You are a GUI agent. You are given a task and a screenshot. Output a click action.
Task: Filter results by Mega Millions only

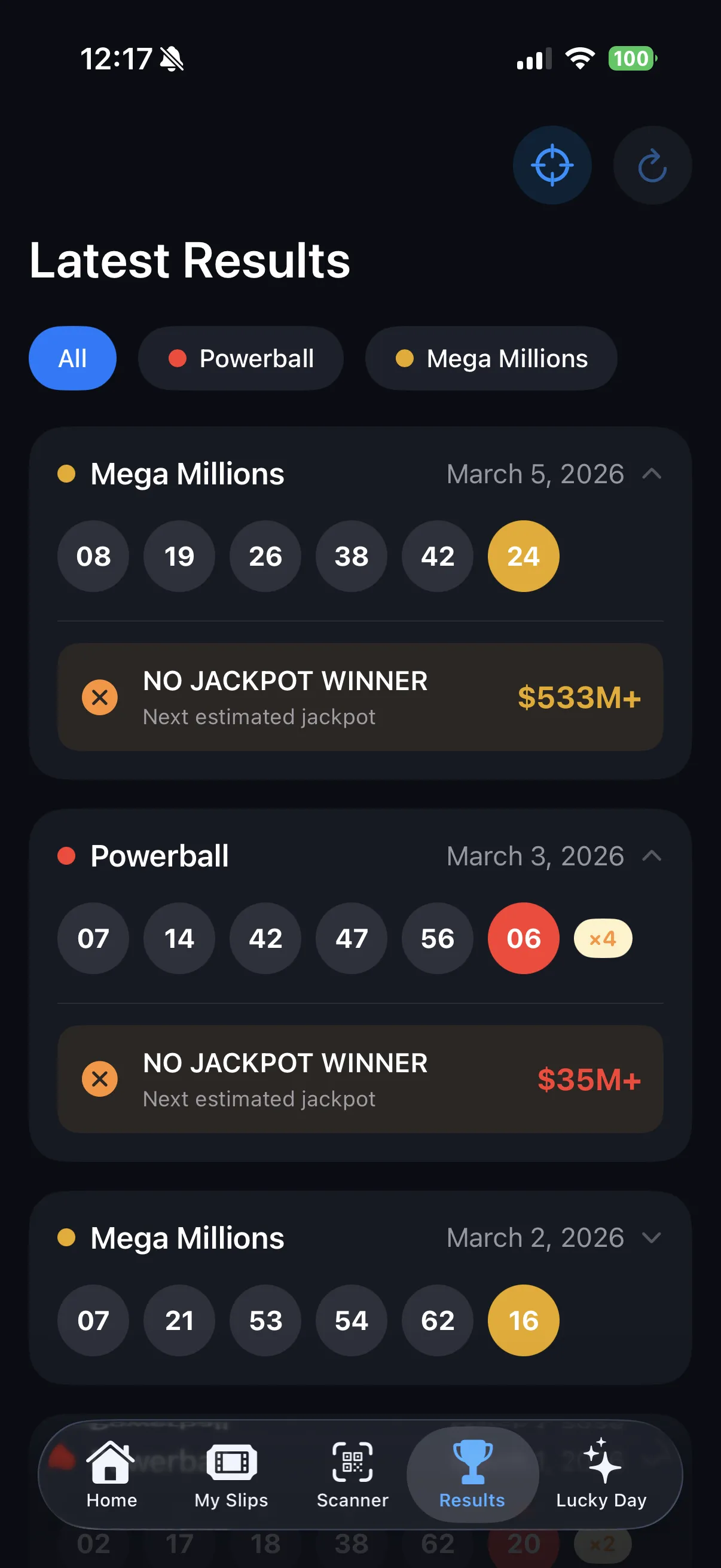(491, 359)
